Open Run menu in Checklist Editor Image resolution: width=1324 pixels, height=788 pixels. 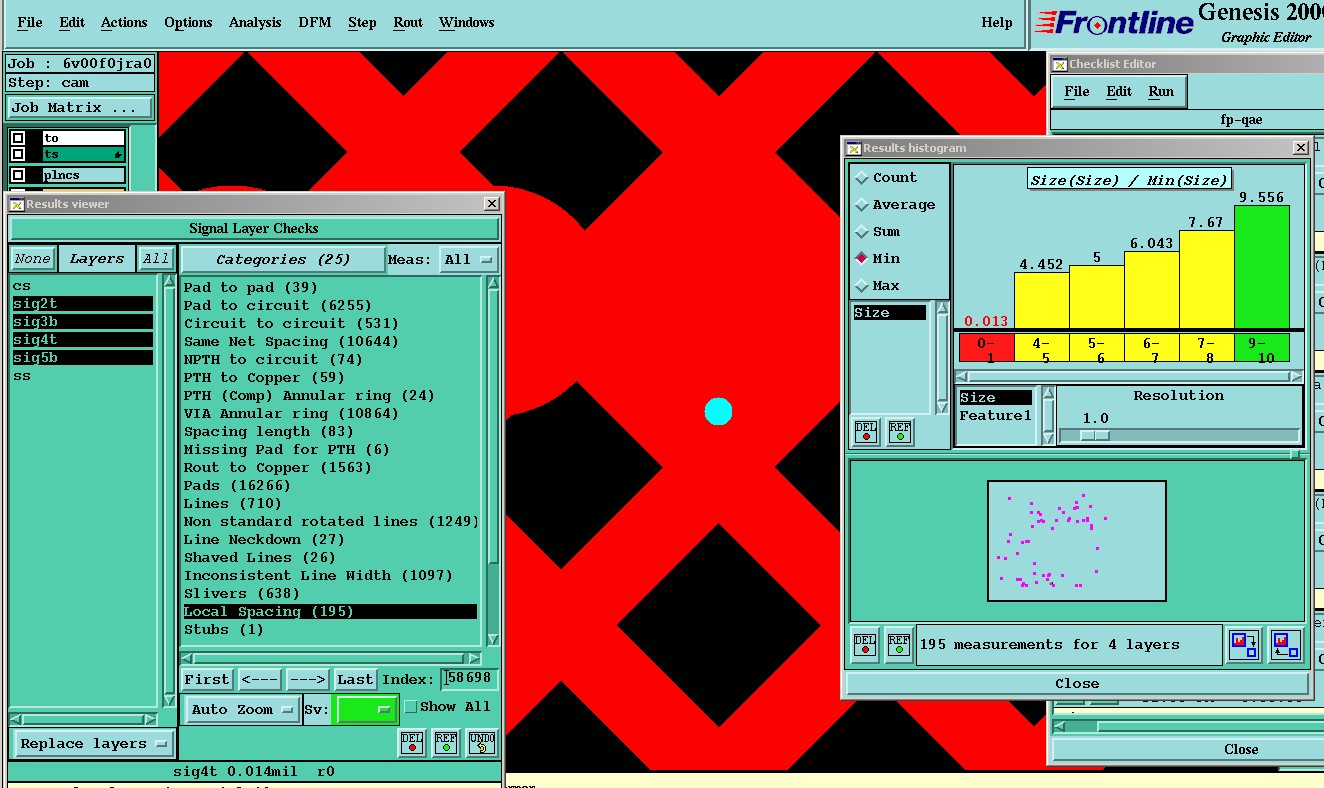pos(1161,91)
